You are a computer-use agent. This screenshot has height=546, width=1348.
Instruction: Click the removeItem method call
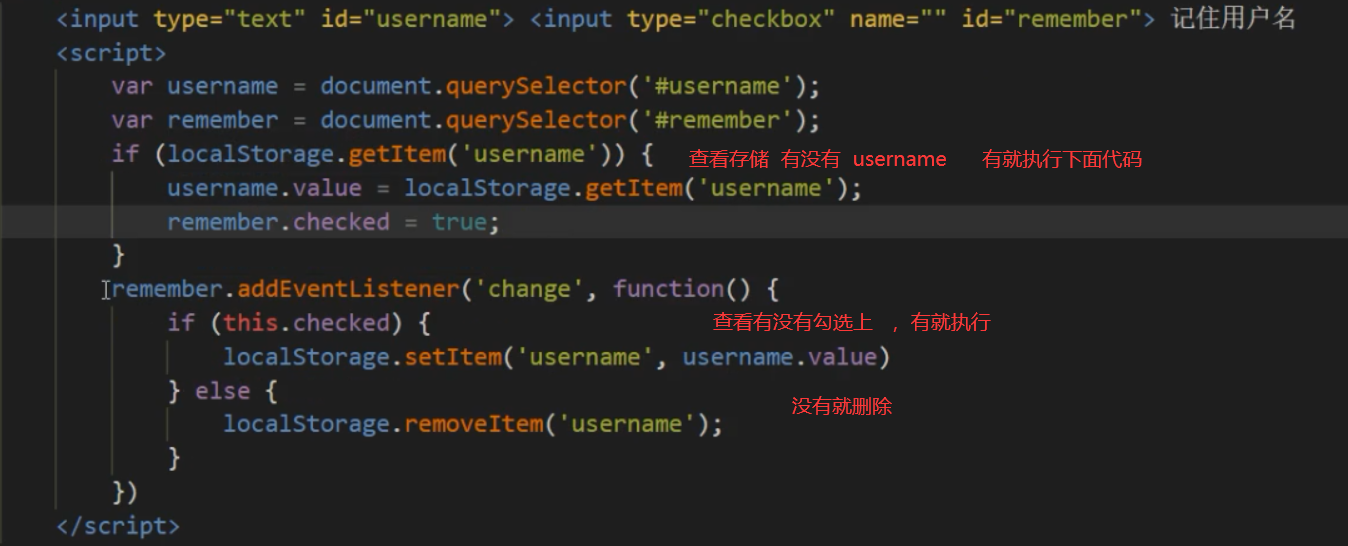tap(473, 424)
